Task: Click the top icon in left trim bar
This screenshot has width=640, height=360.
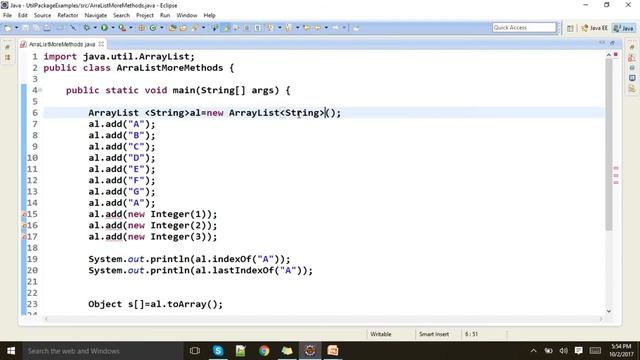Action: [8, 48]
